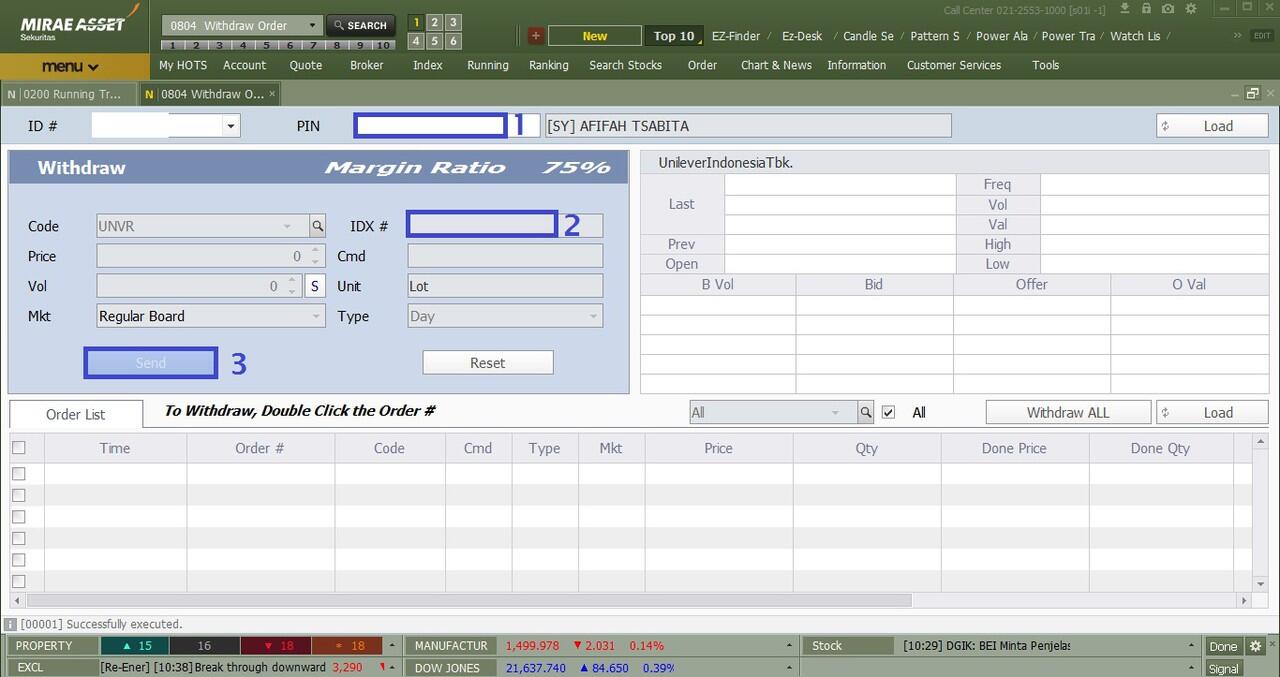Viewport: 1280px width, 677px height.
Task: Switch to screen layout 3
Action: point(453,23)
